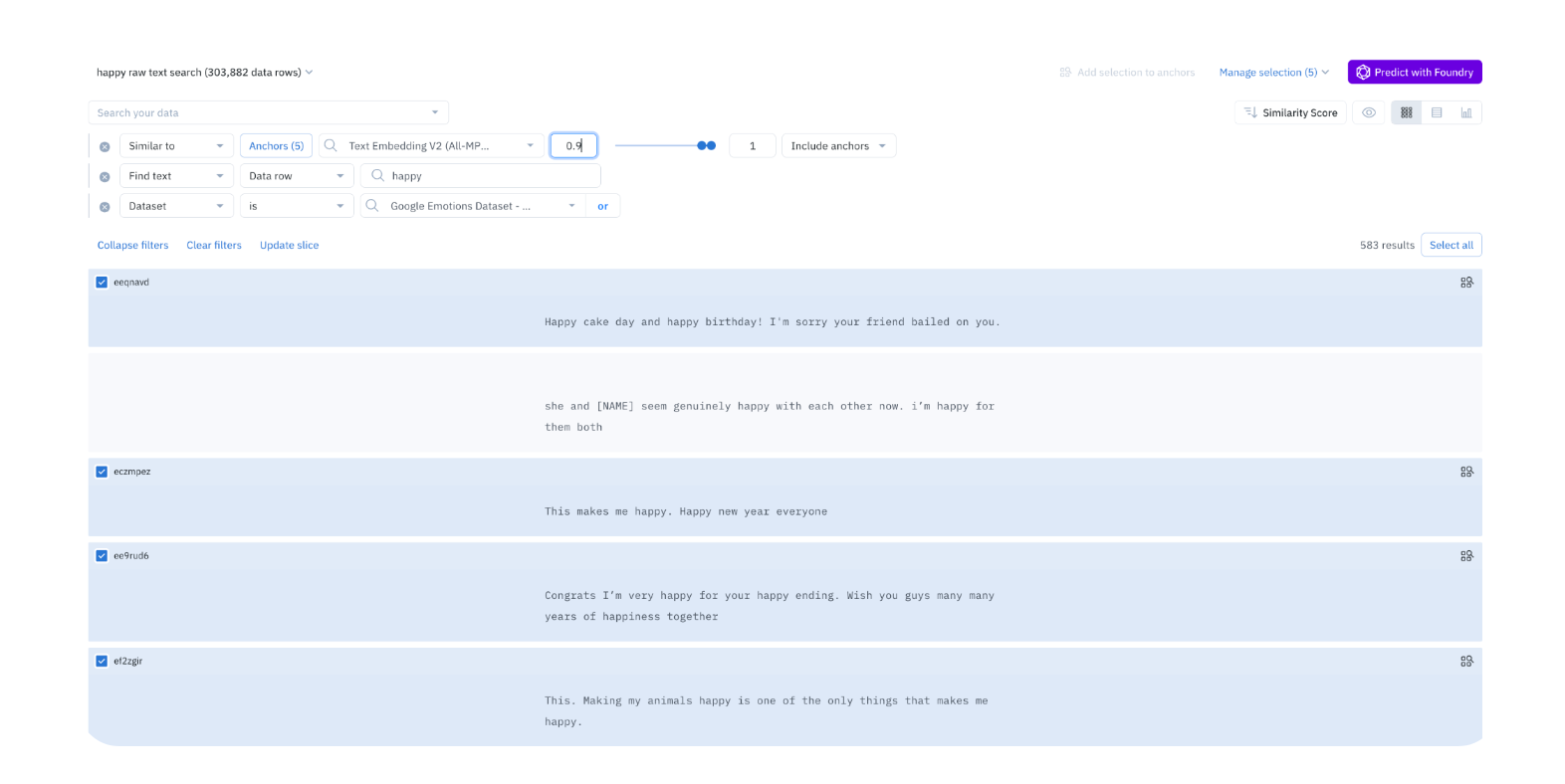Open the Find text filter type dropdown
The height and width of the screenshot is (784, 1565).
(x=176, y=176)
